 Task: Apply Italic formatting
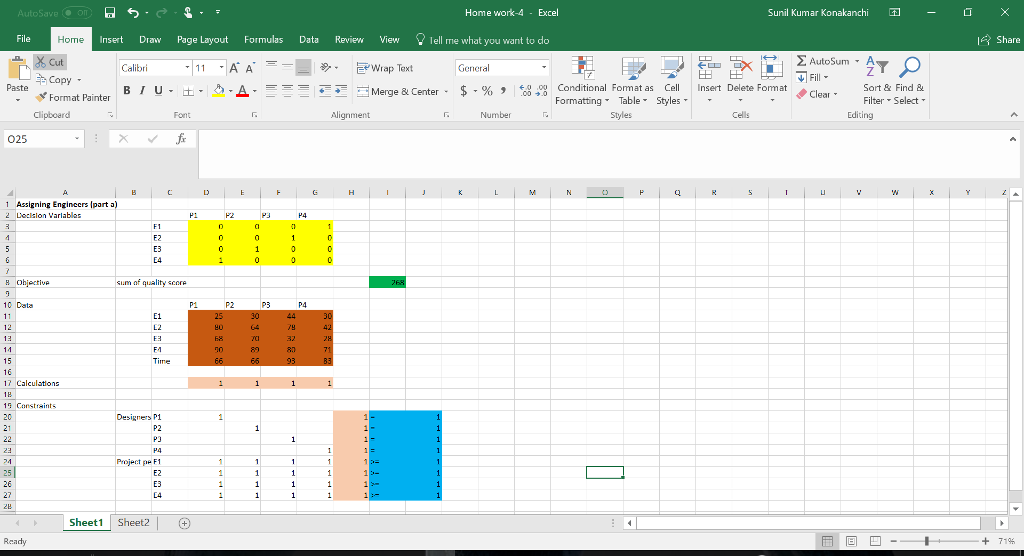(x=142, y=91)
